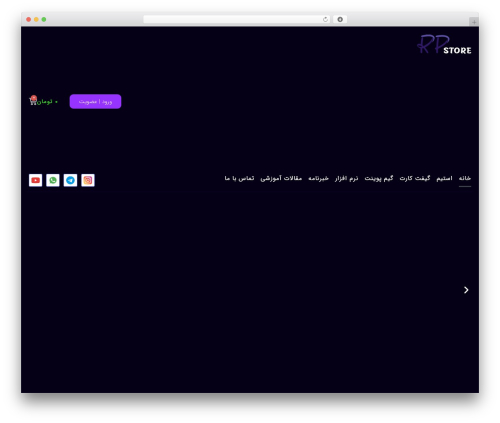
Task: Open the گیم پوینت menu item
Action: click(x=379, y=178)
